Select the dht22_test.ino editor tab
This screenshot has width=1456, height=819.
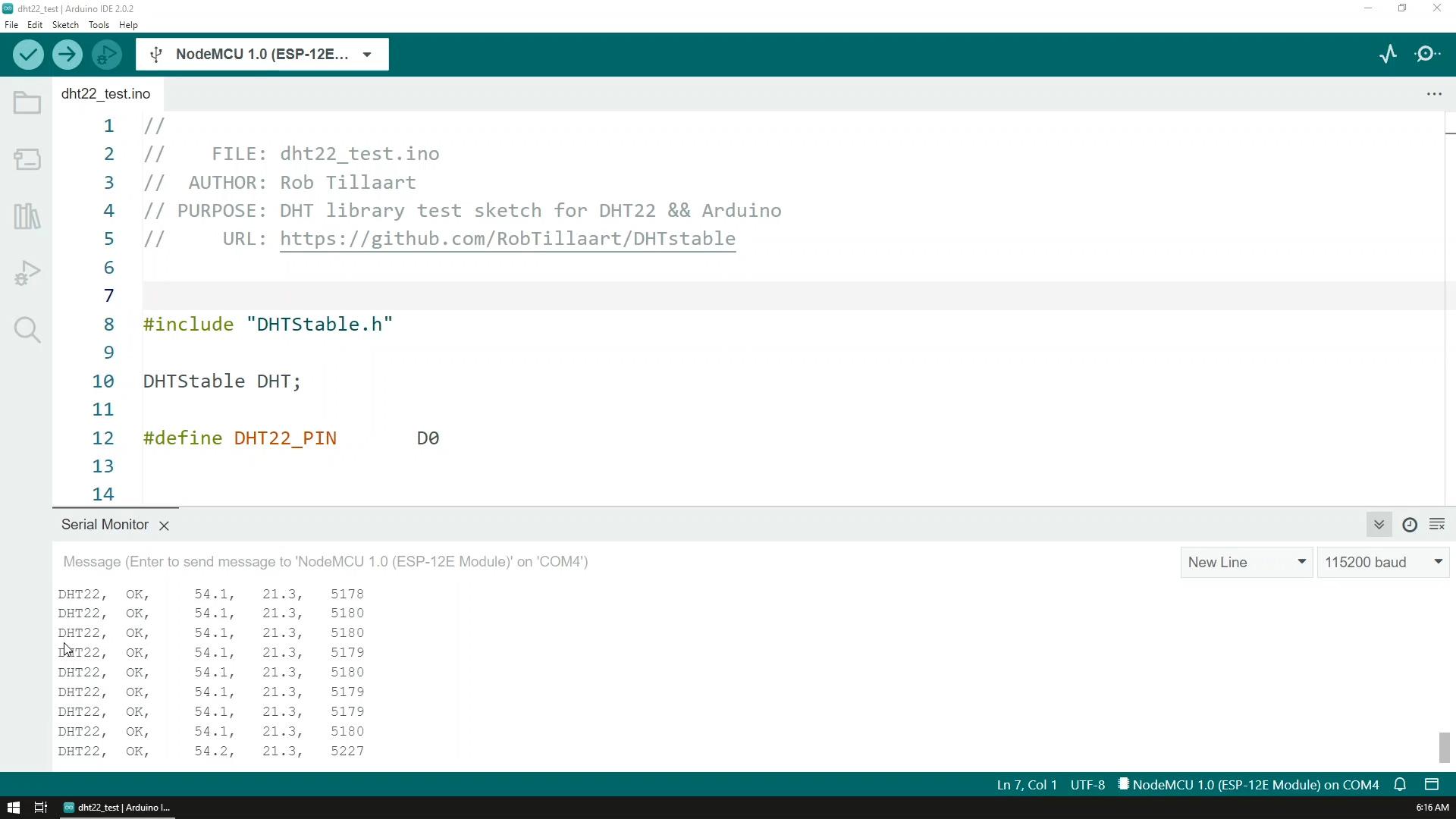click(x=106, y=94)
